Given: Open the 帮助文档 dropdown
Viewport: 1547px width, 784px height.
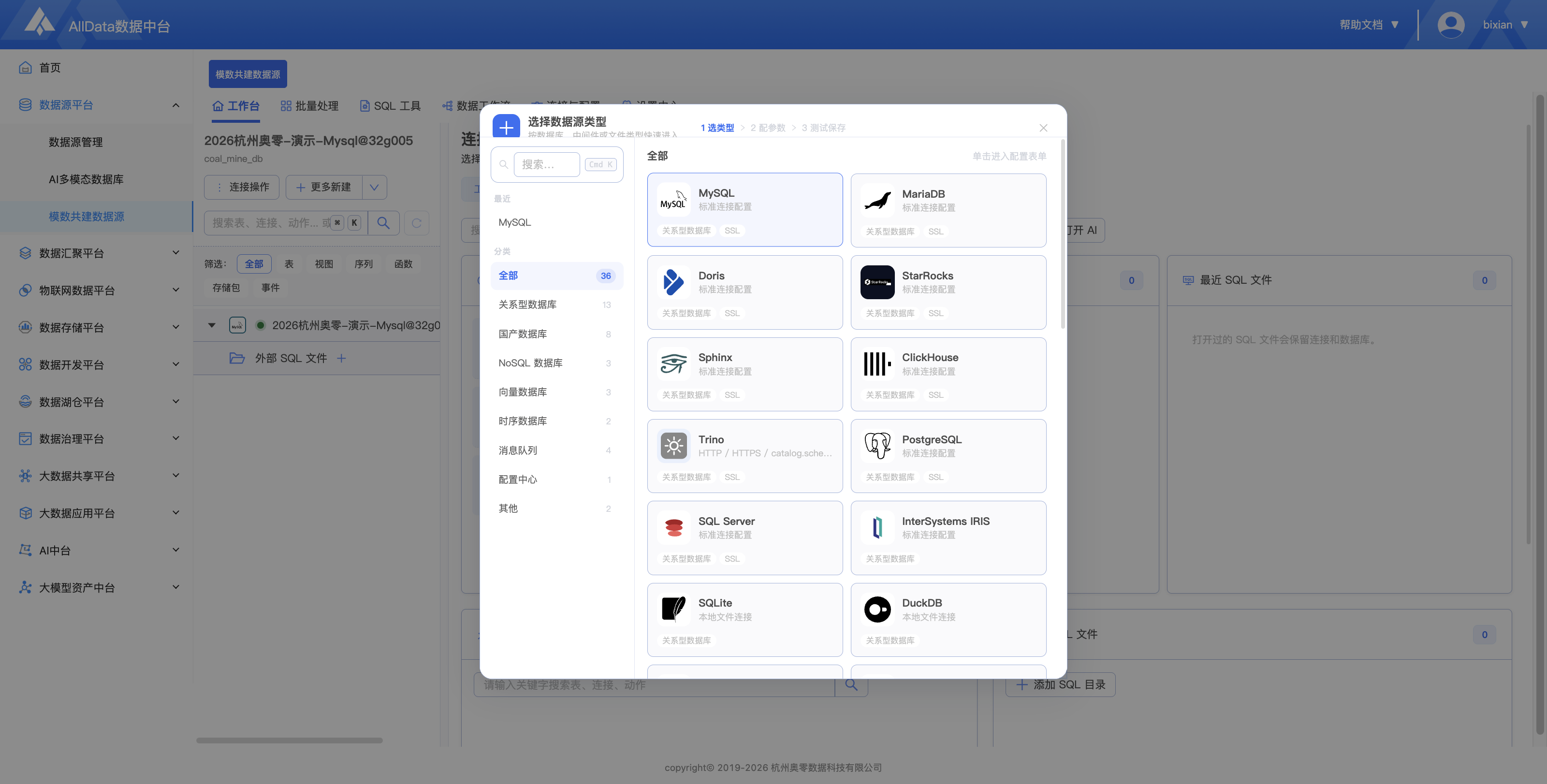Looking at the screenshot, I should [1369, 25].
